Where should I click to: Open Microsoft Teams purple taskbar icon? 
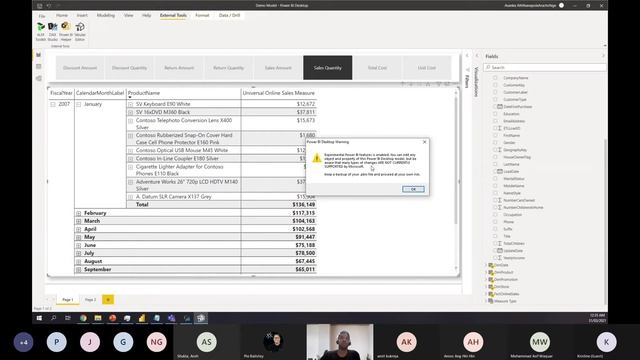tap(171, 318)
